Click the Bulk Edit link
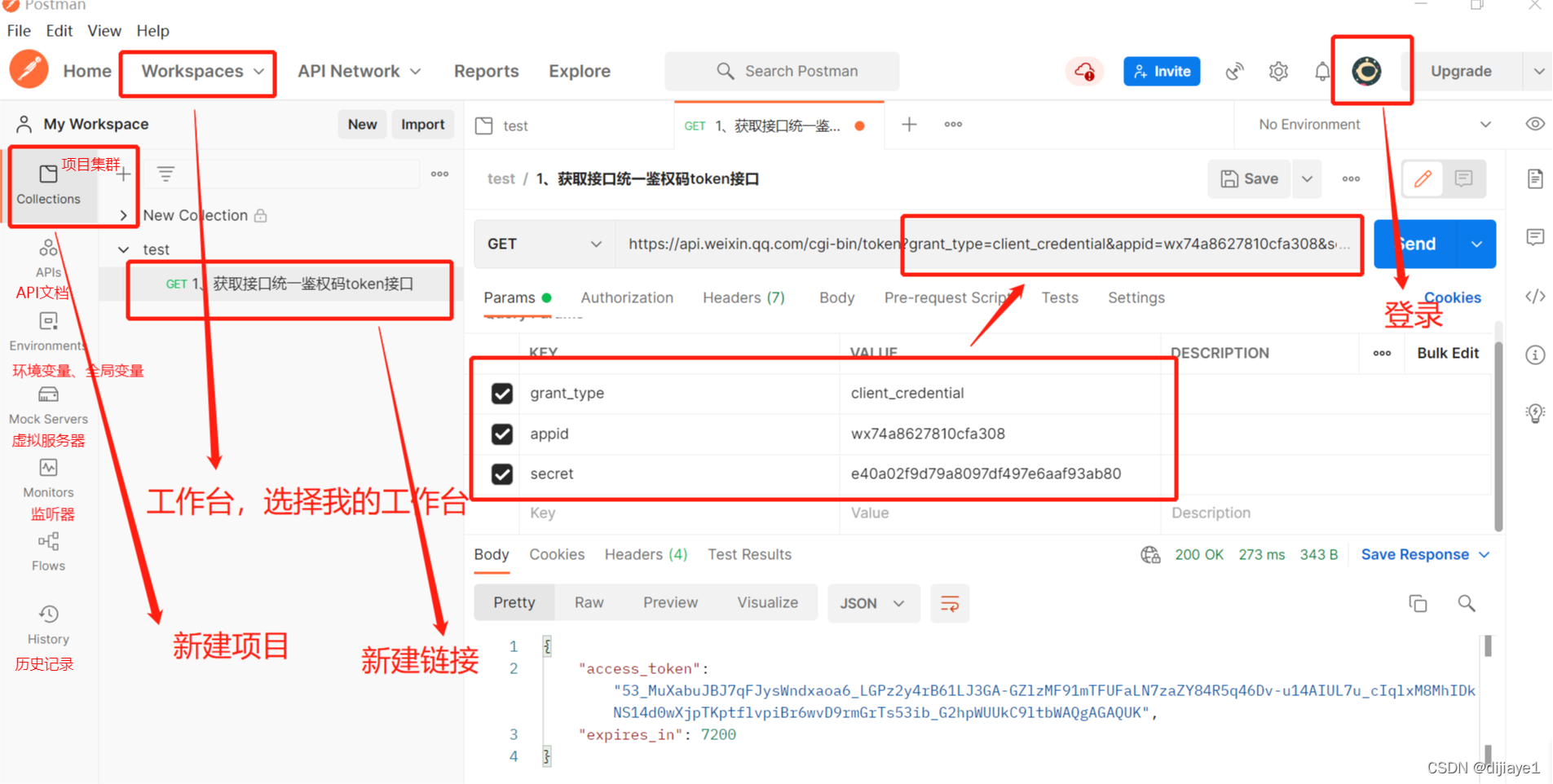Screen dimensions: 1553x784 point(1447,354)
